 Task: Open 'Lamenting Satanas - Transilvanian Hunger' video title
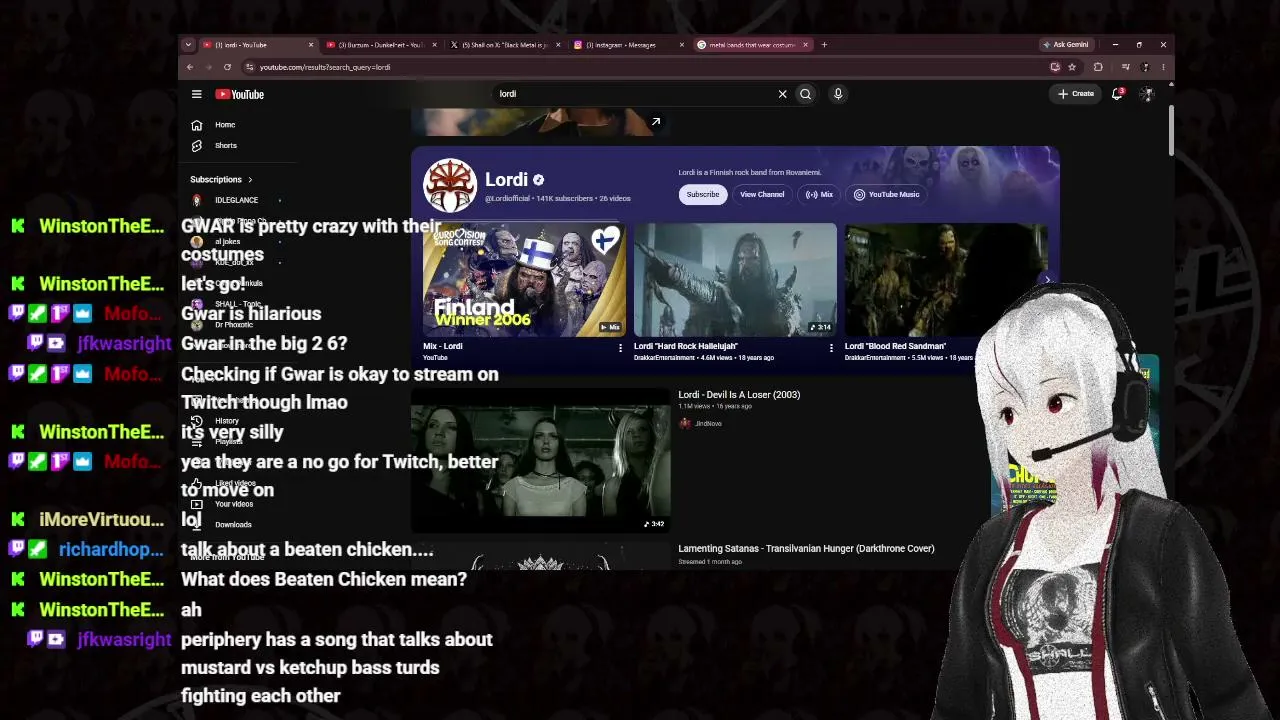click(806, 549)
